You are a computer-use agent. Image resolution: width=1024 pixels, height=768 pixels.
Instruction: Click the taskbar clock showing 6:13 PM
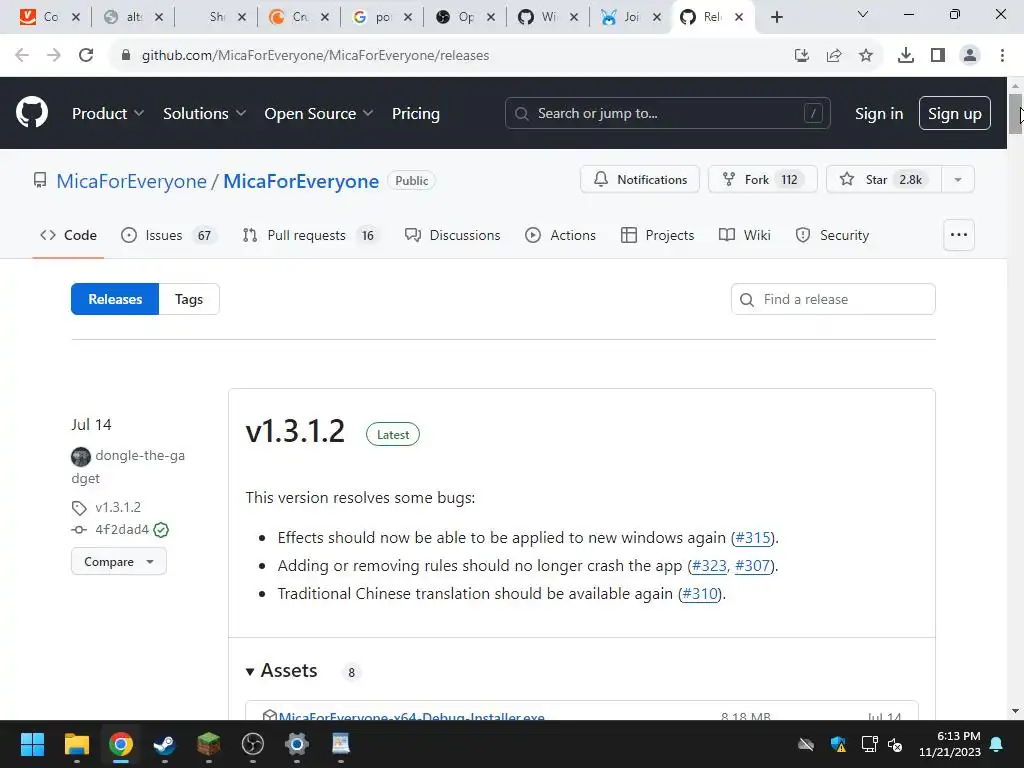pyautogui.click(x=950, y=744)
